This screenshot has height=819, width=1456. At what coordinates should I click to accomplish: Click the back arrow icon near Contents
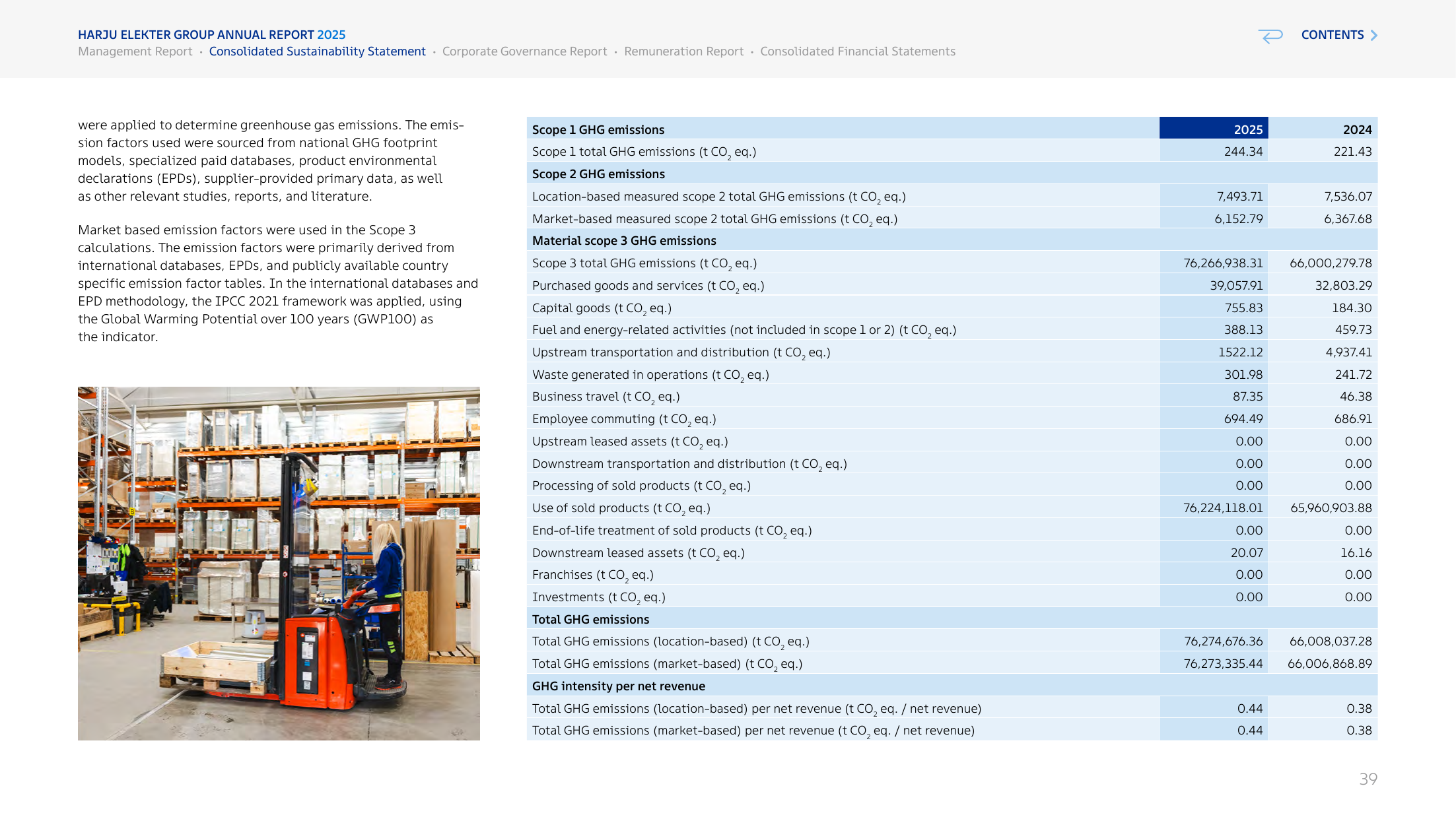click(x=1270, y=36)
